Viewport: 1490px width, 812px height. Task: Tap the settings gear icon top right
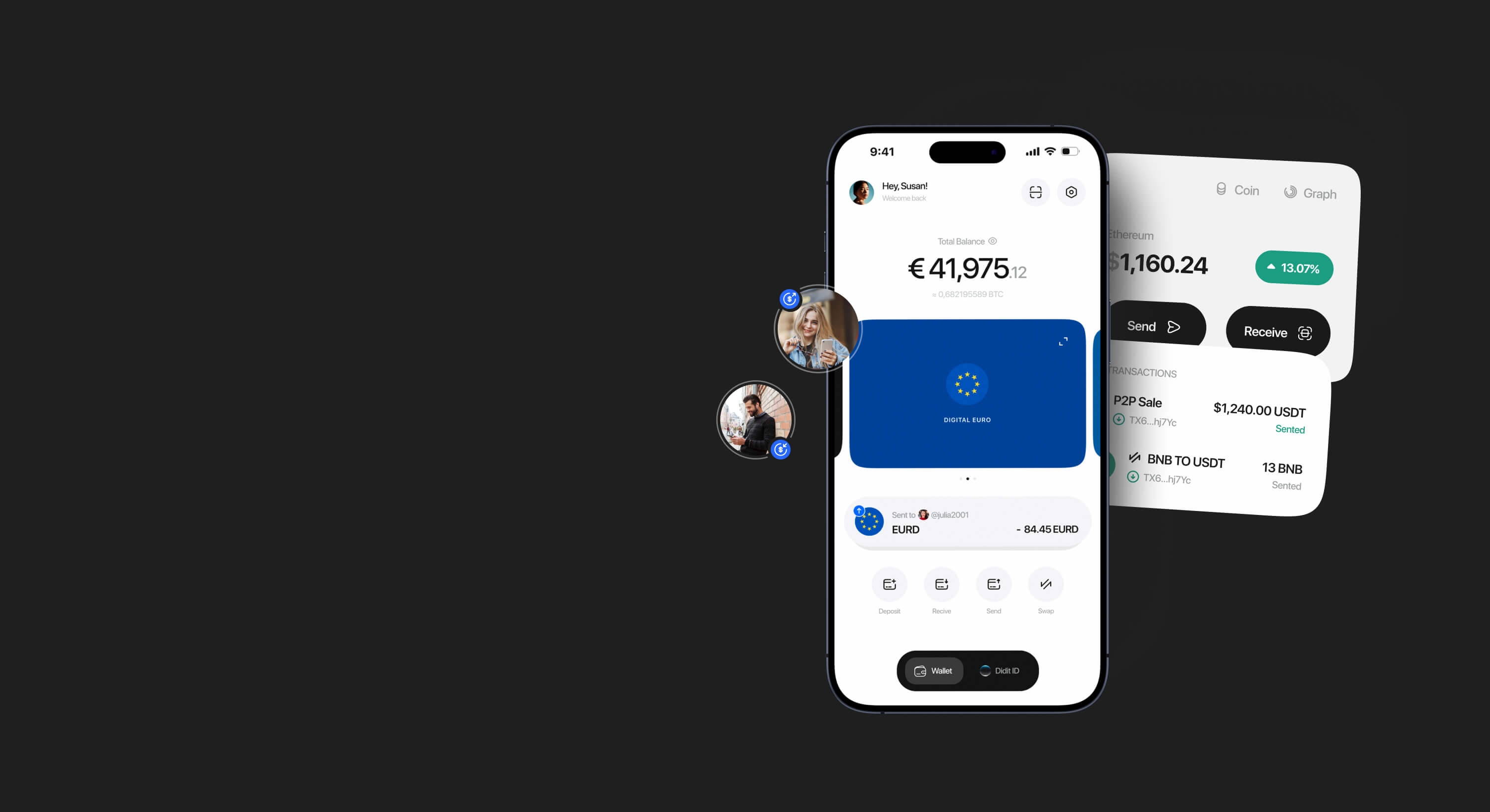1070,191
